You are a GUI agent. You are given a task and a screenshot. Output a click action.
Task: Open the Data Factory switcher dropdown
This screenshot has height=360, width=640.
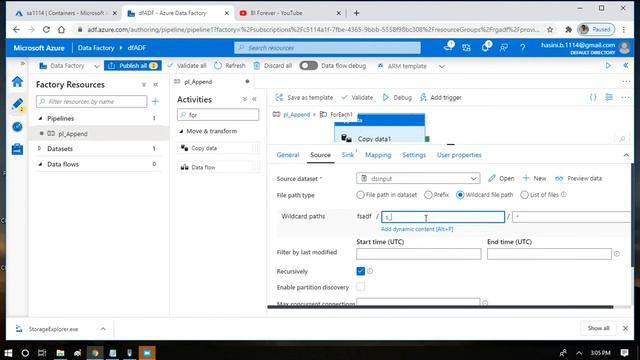pos(97,66)
